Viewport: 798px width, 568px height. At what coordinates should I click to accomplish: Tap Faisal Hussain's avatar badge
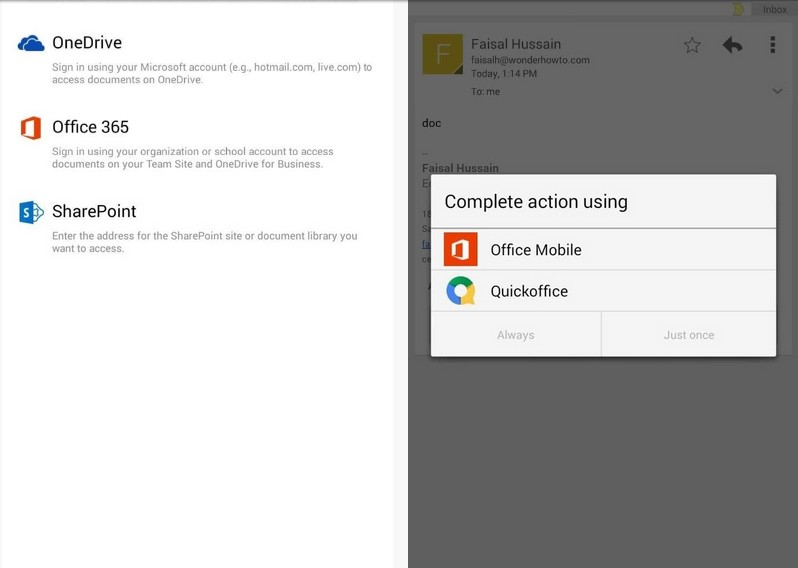[x=442, y=54]
